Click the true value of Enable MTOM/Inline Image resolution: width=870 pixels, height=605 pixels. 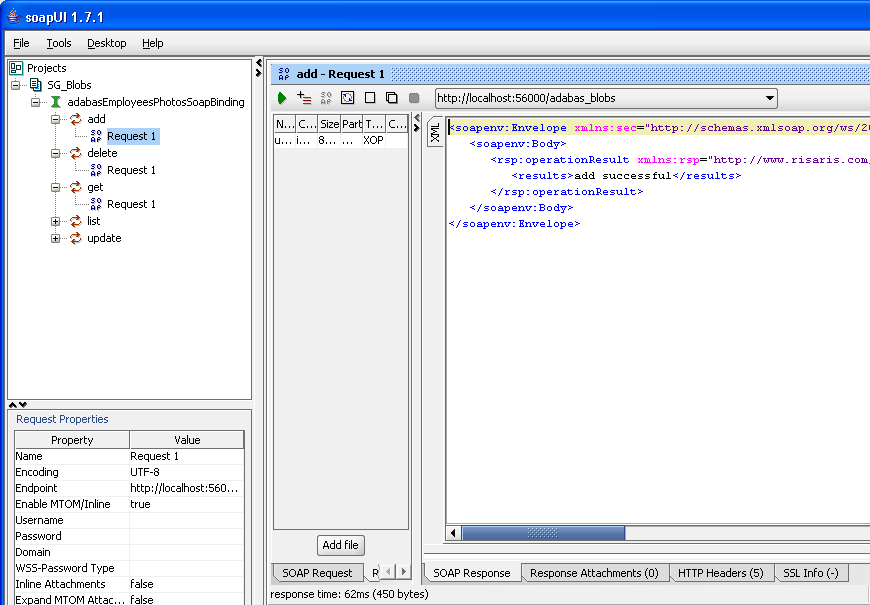pyautogui.click(x=186, y=504)
